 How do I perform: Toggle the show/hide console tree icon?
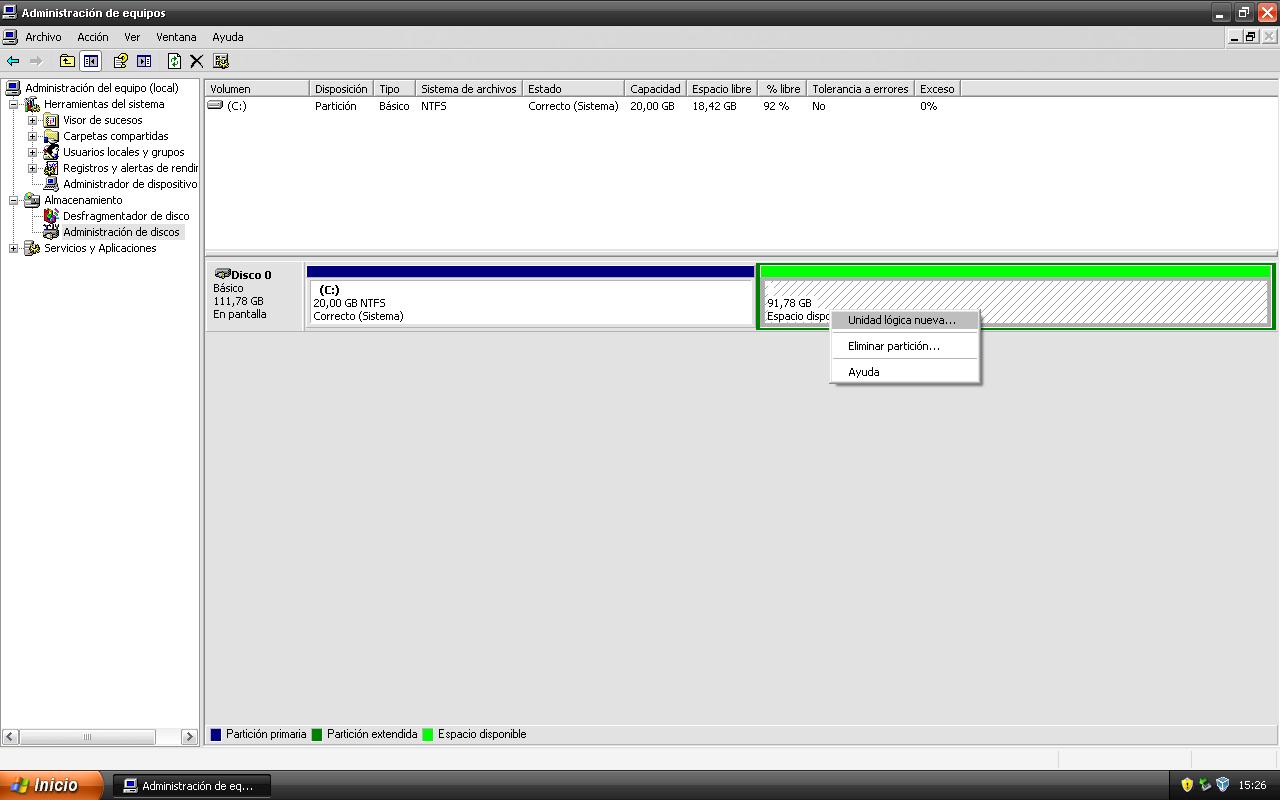(91, 61)
